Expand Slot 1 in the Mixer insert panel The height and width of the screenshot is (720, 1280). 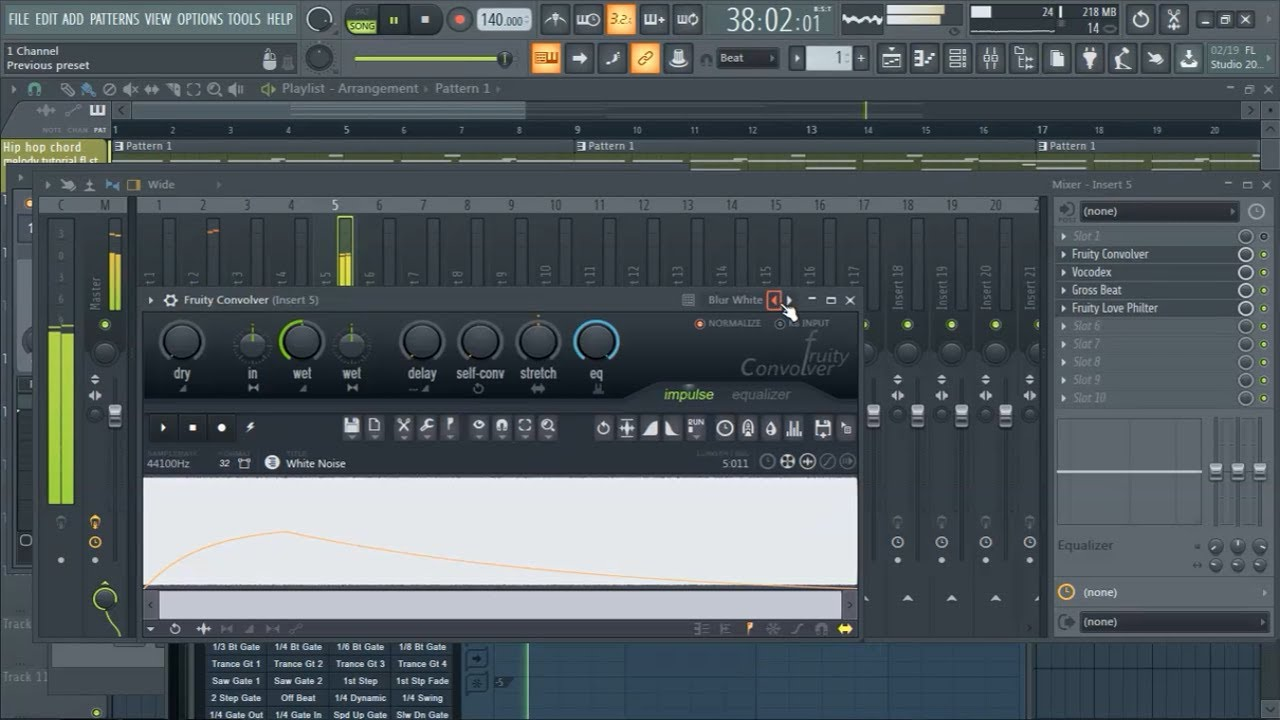click(1065, 235)
